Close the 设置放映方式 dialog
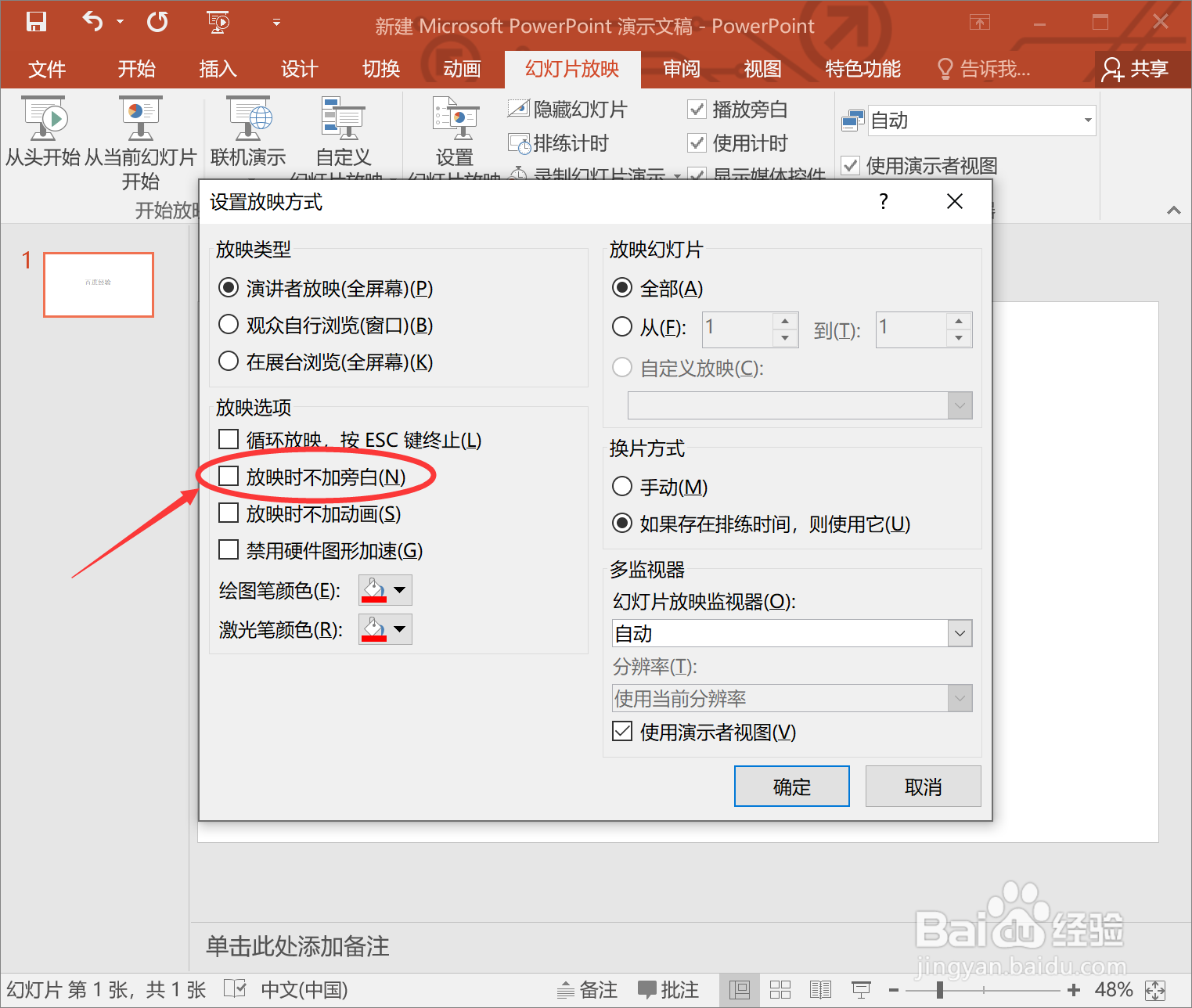 click(x=954, y=201)
